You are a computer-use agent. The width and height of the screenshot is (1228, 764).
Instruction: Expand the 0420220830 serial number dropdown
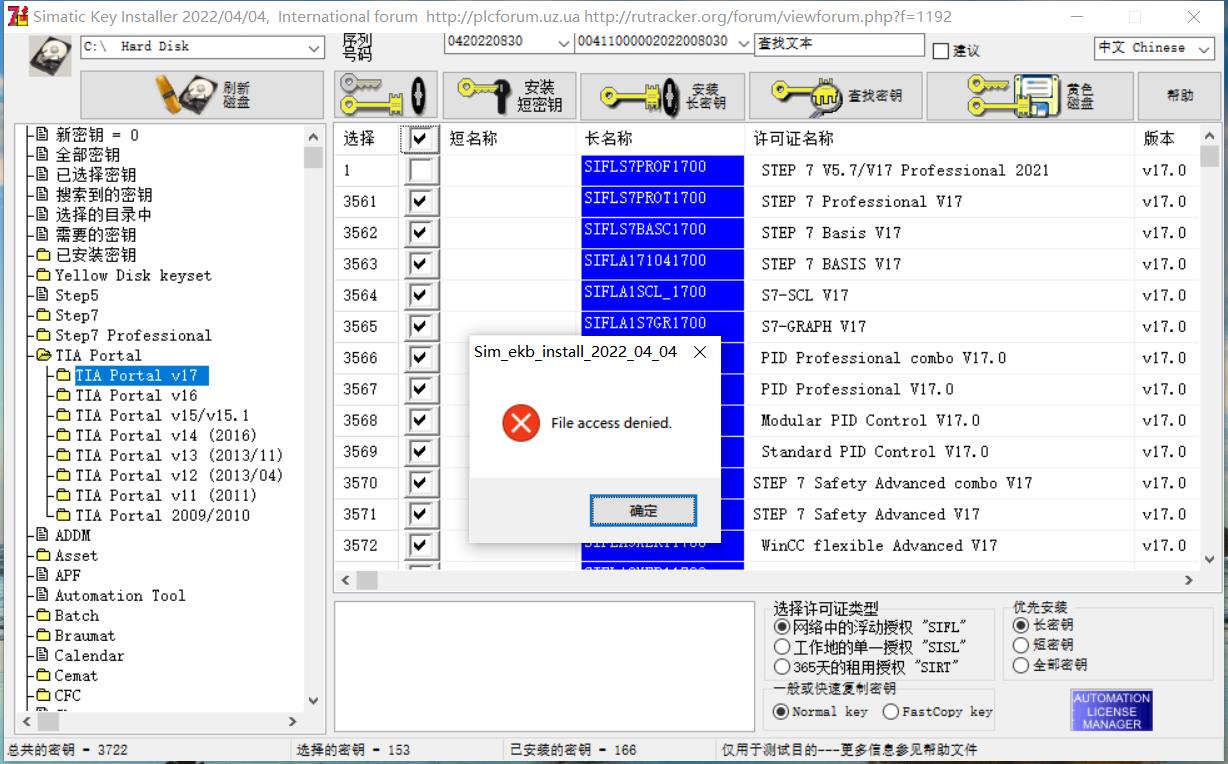(x=565, y=43)
